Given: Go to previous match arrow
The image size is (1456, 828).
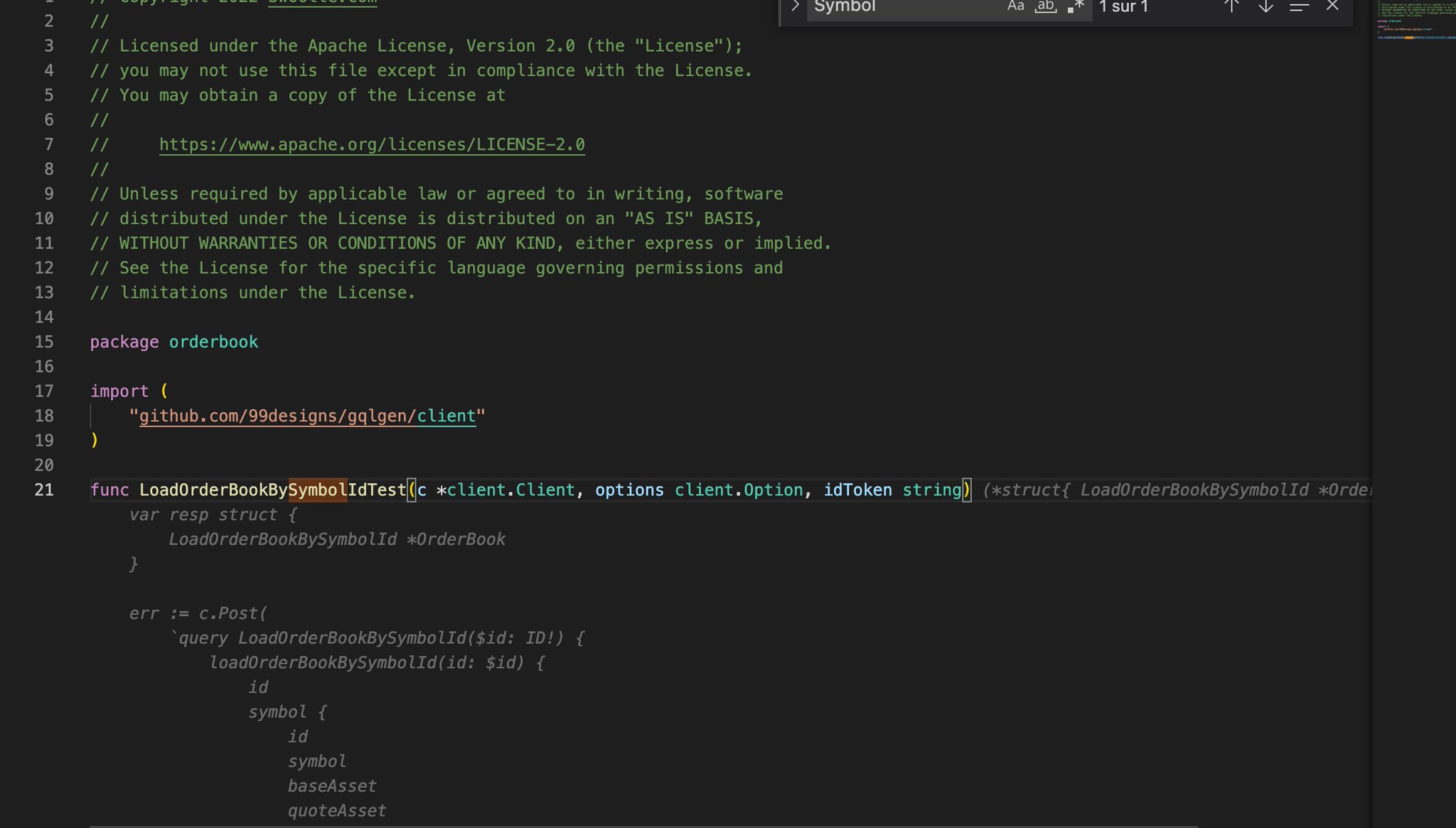Looking at the screenshot, I should [1231, 6].
